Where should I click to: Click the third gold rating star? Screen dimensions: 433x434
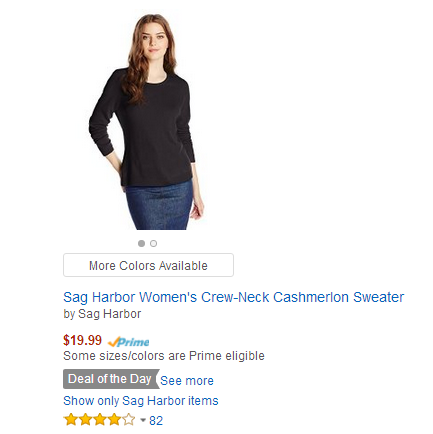tap(100, 420)
